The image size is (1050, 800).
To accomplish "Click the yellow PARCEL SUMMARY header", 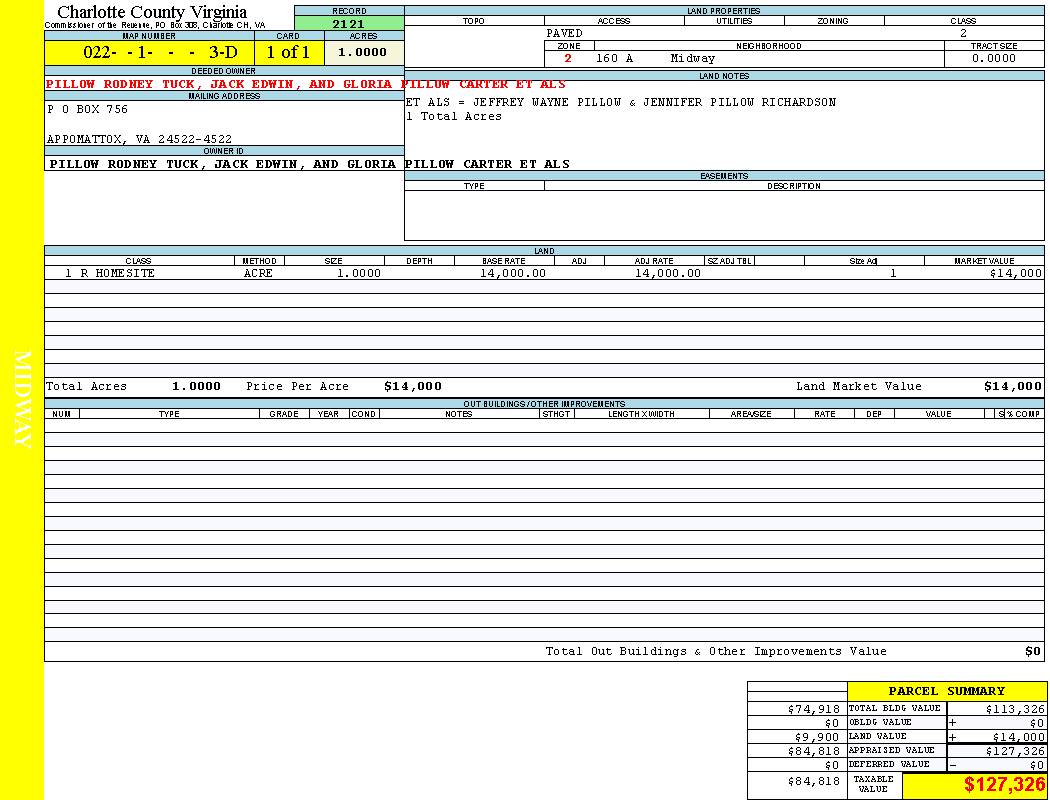I will (946, 691).
